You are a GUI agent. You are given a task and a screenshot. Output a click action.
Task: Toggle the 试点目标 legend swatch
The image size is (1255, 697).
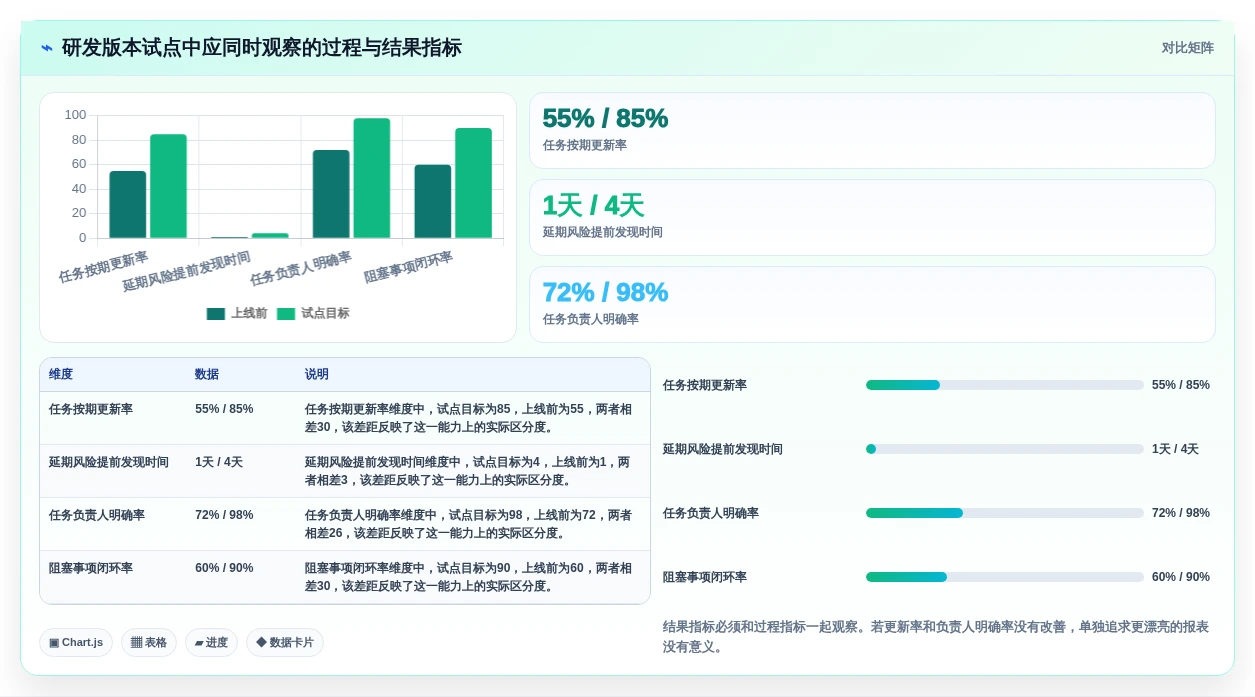[x=286, y=313]
